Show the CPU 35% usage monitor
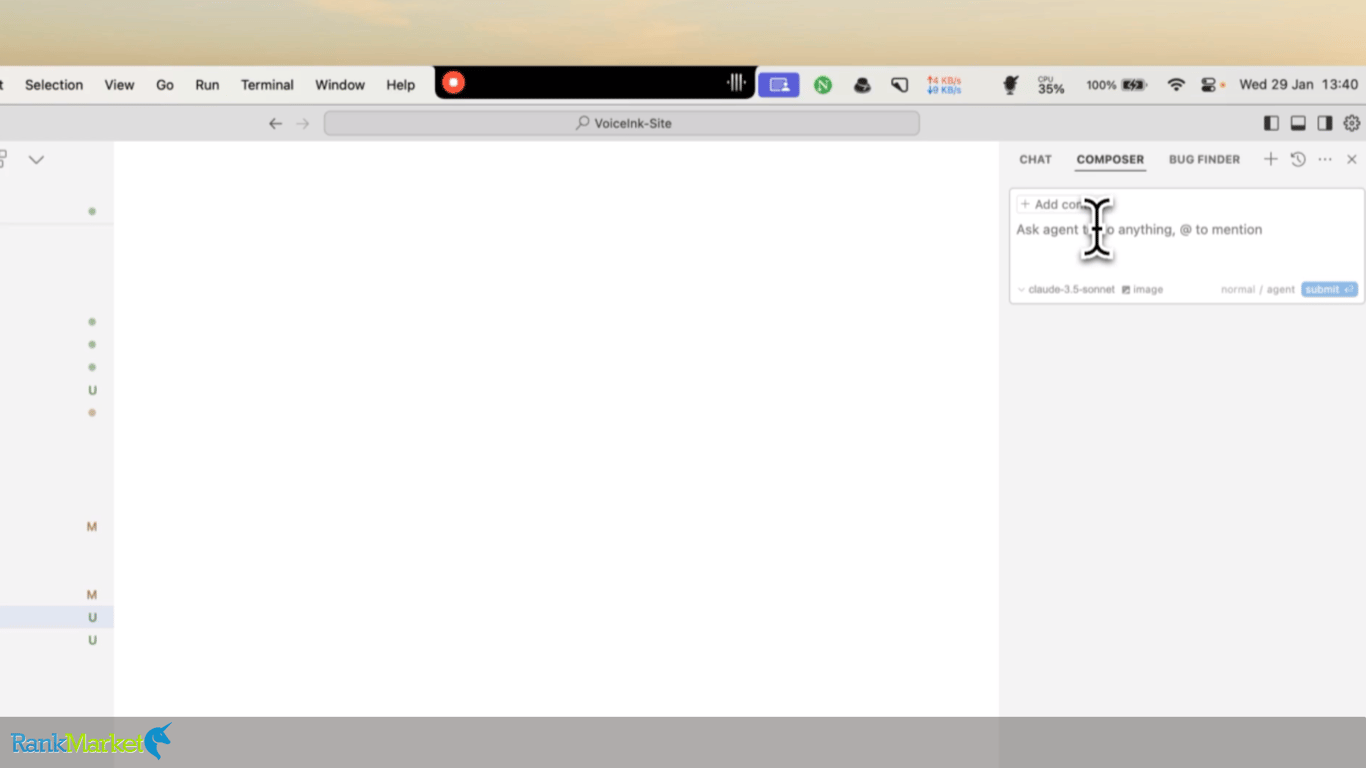This screenshot has height=768, width=1366. point(1051,85)
